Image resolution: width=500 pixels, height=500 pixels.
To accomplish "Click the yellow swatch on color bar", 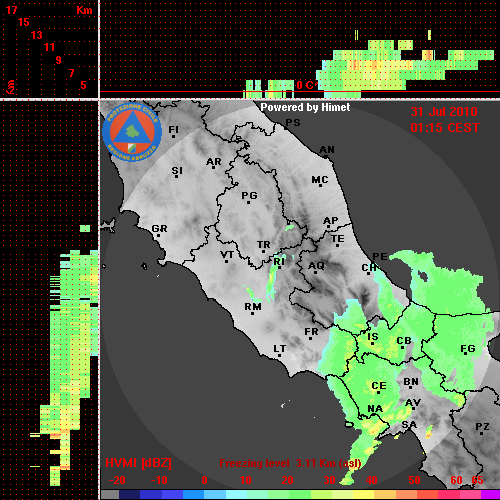I will click(364, 494).
